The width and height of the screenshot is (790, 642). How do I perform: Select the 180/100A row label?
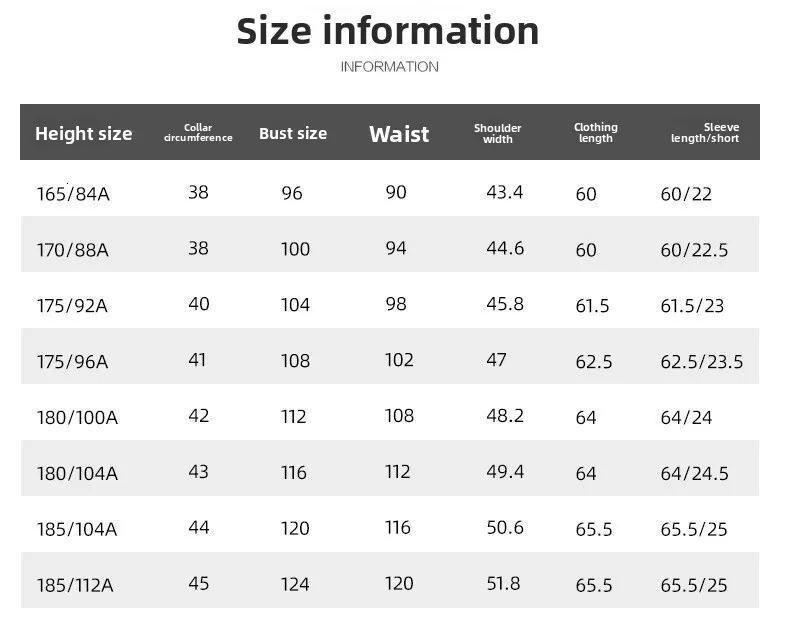tap(77, 417)
